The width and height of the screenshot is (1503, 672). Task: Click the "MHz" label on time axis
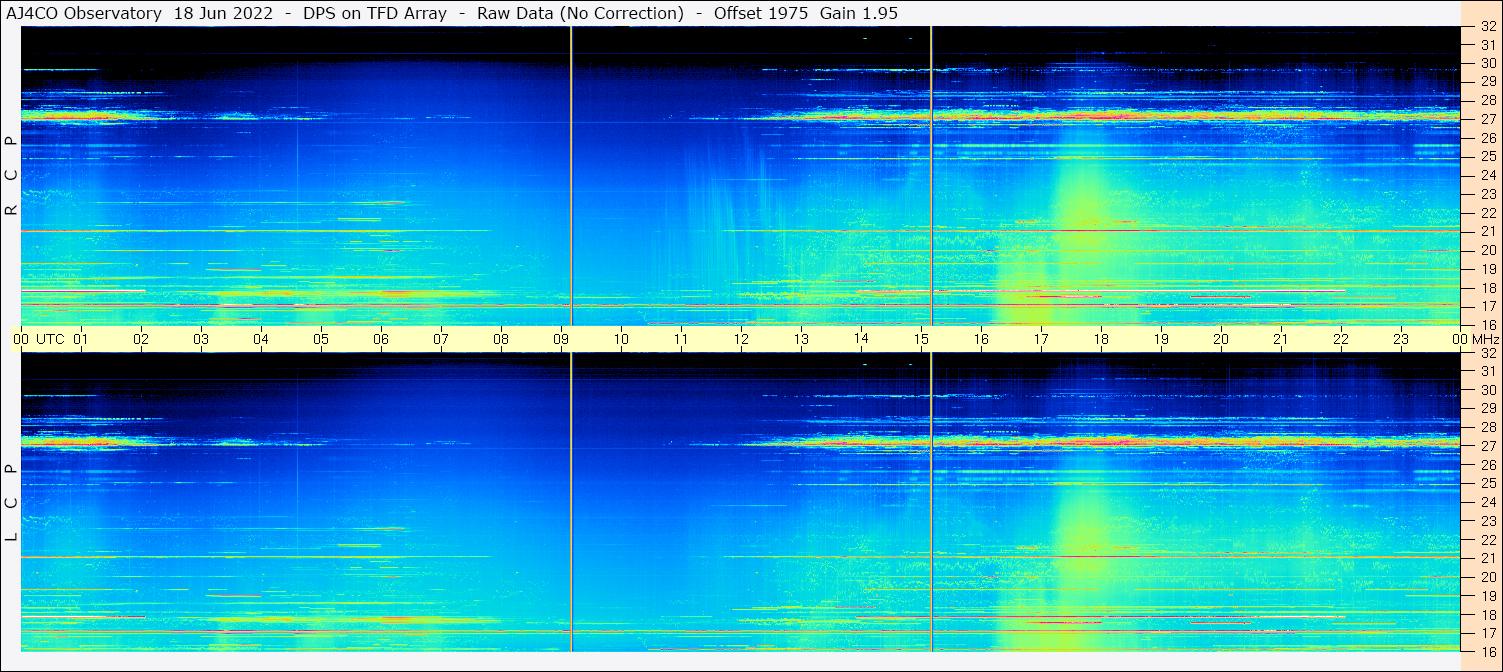(x=1486, y=339)
